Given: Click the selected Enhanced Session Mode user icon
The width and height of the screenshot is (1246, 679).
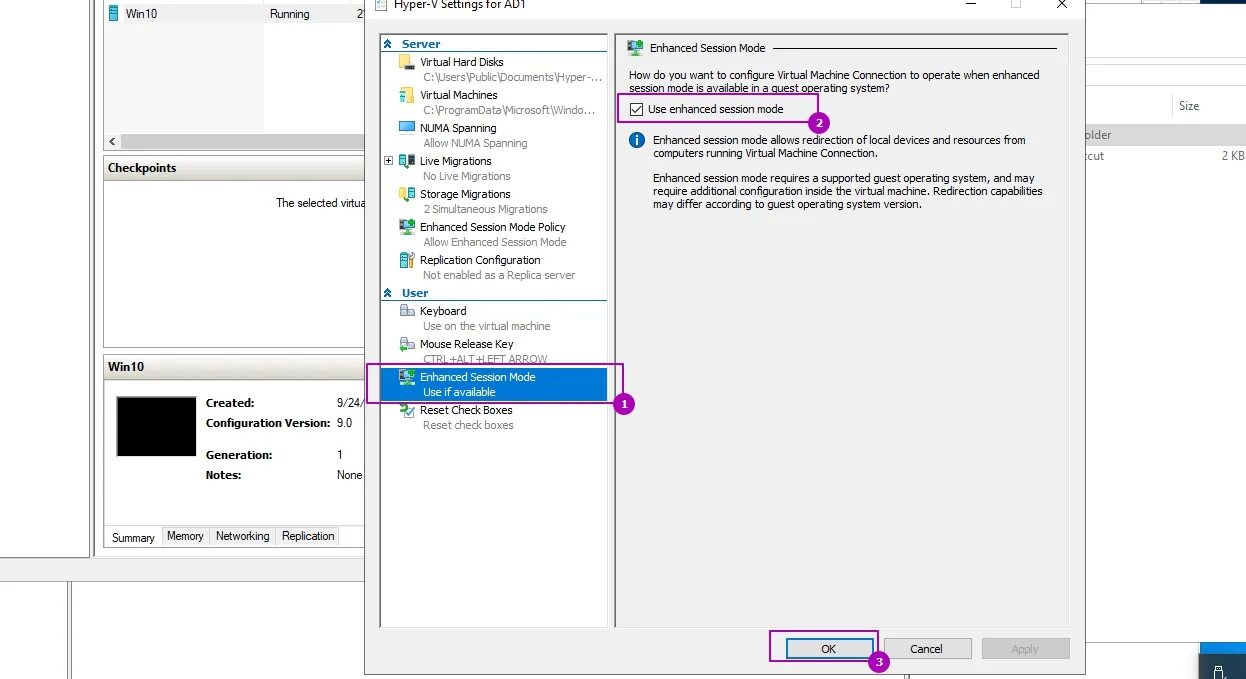Looking at the screenshot, I should [x=406, y=377].
